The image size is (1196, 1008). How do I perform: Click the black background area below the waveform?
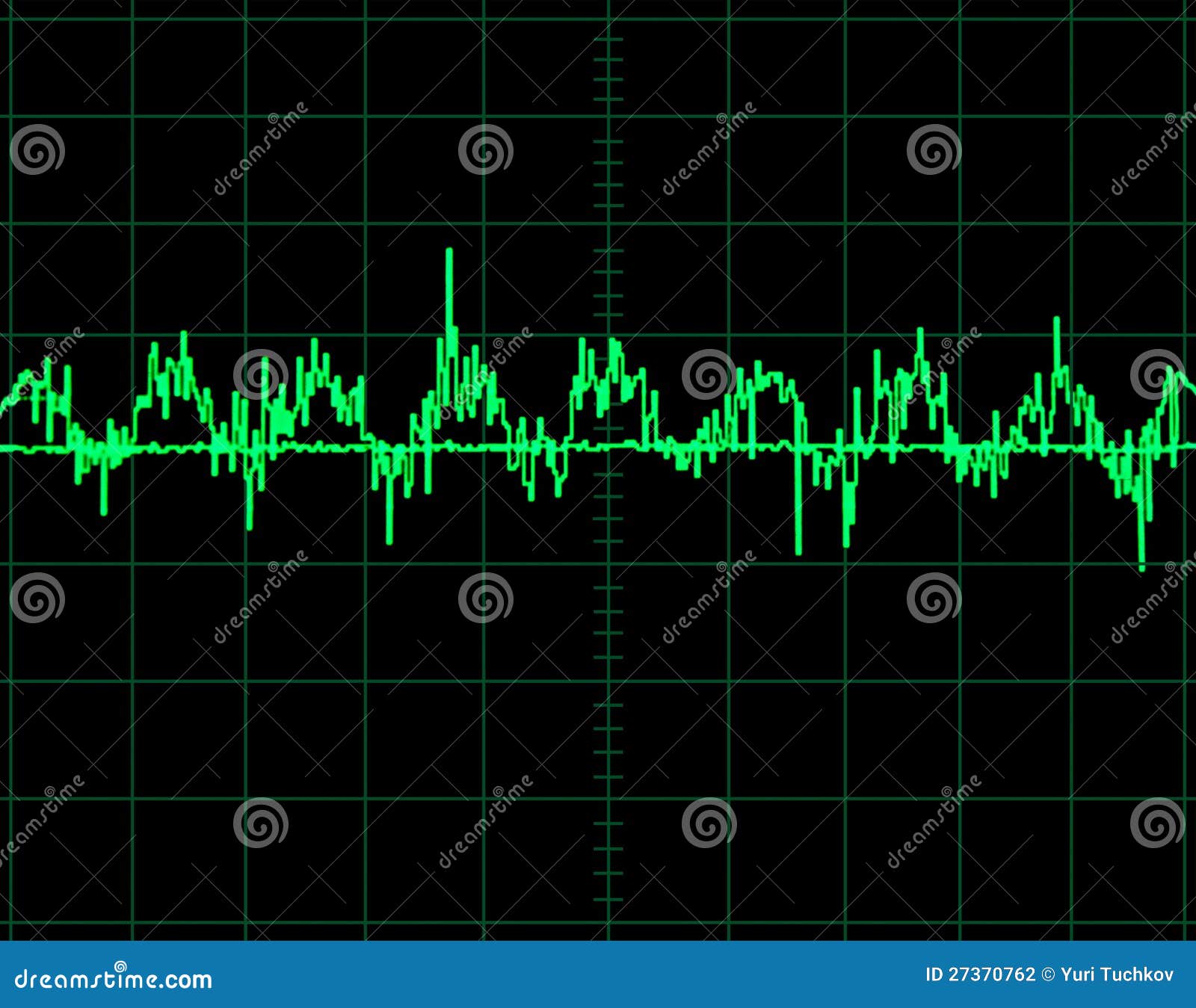click(x=299, y=710)
